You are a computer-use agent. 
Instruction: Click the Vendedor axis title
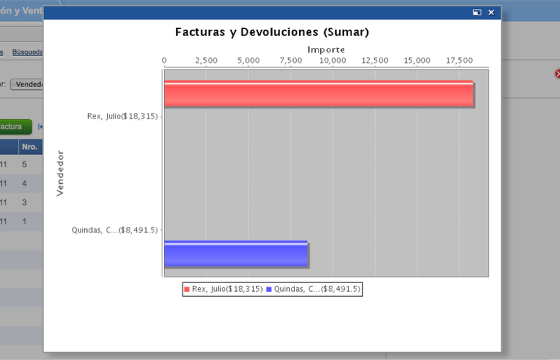pyautogui.click(x=60, y=173)
